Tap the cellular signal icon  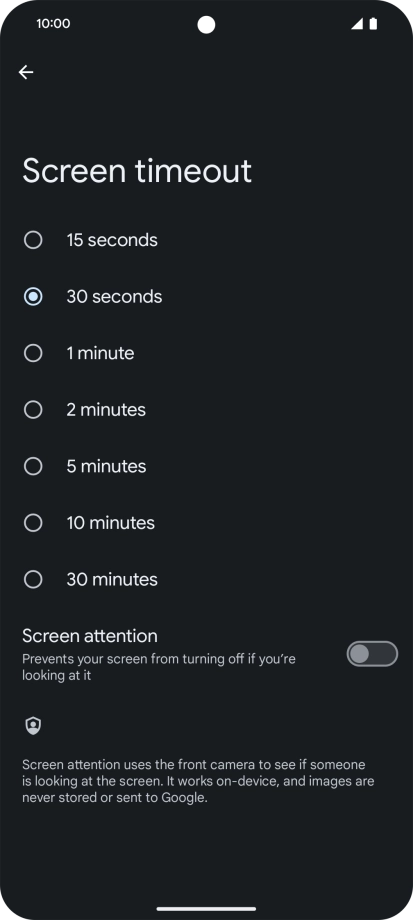click(x=357, y=24)
